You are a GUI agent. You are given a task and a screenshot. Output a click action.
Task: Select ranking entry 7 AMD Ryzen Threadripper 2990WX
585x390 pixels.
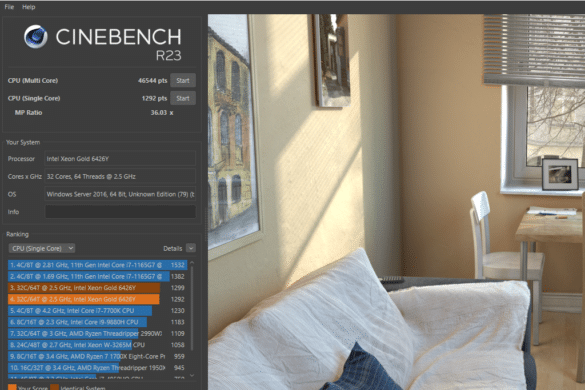pos(97,333)
